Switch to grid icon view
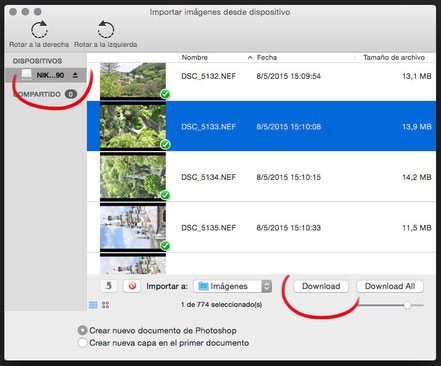This screenshot has height=366, width=441. coord(105,305)
